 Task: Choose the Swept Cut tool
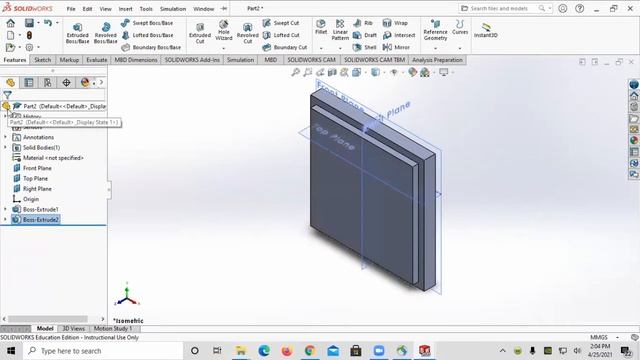coord(281,23)
